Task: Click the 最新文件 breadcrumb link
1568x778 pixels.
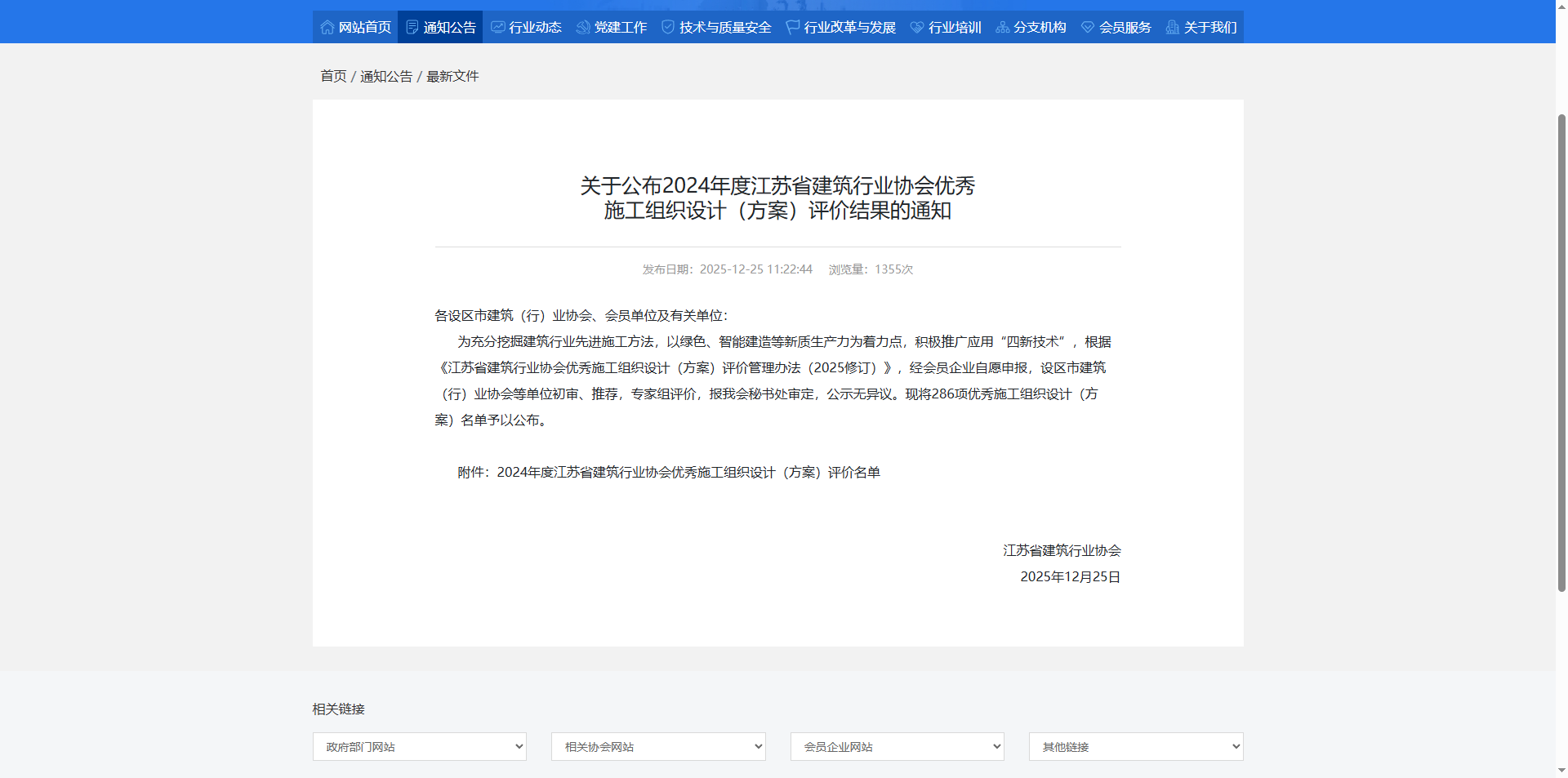Action: coord(452,76)
